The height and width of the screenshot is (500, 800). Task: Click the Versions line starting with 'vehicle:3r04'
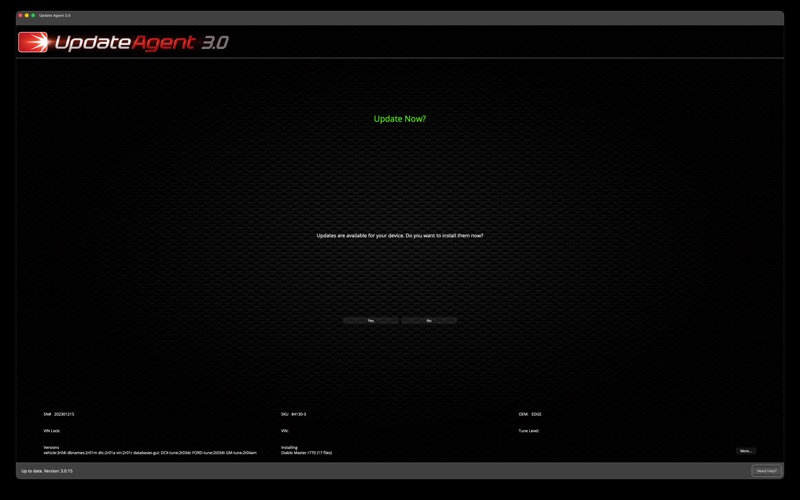(x=150, y=453)
